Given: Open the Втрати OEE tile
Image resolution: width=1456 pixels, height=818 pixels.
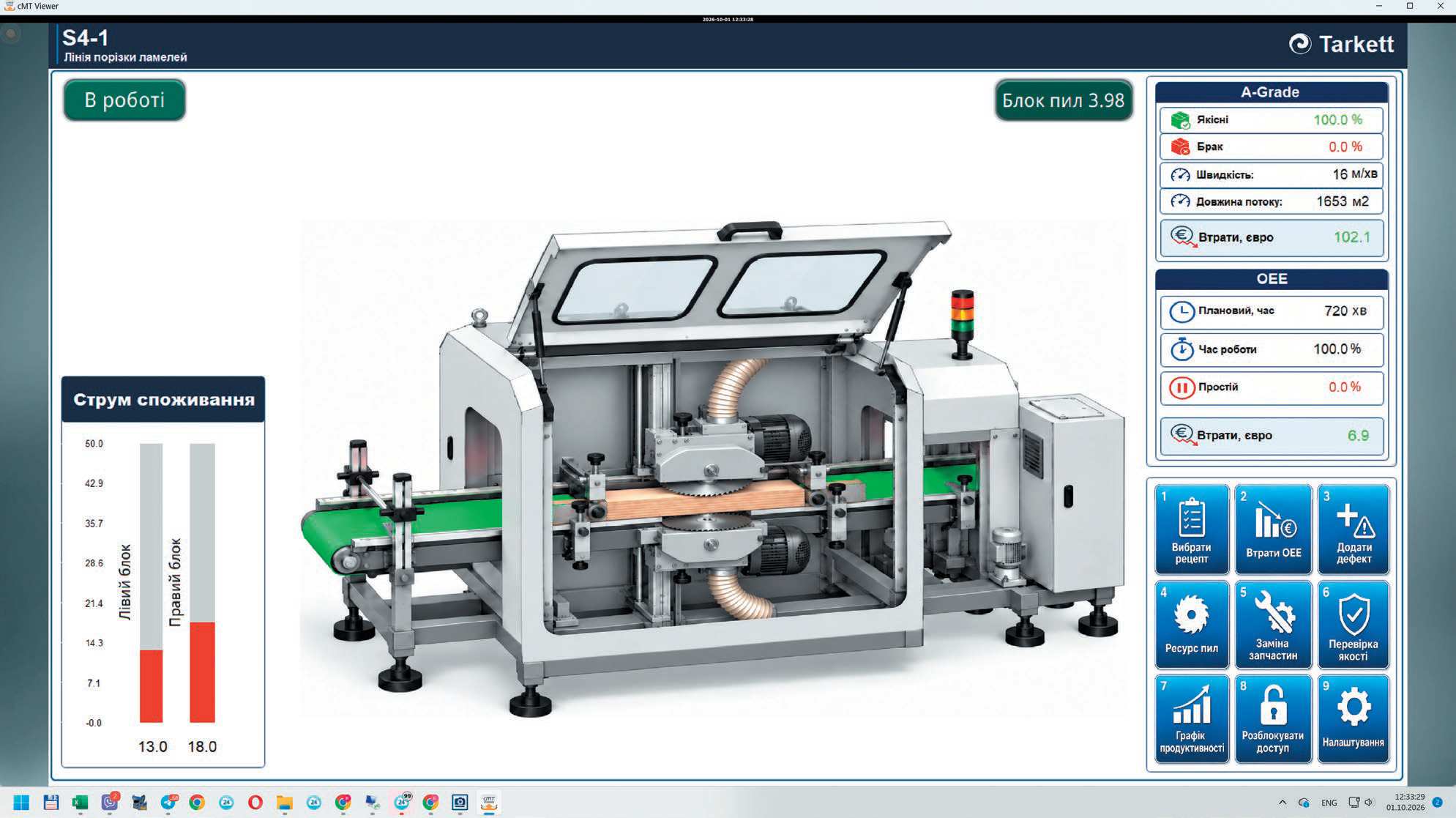Looking at the screenshot, I should [x=1273, y=529].
